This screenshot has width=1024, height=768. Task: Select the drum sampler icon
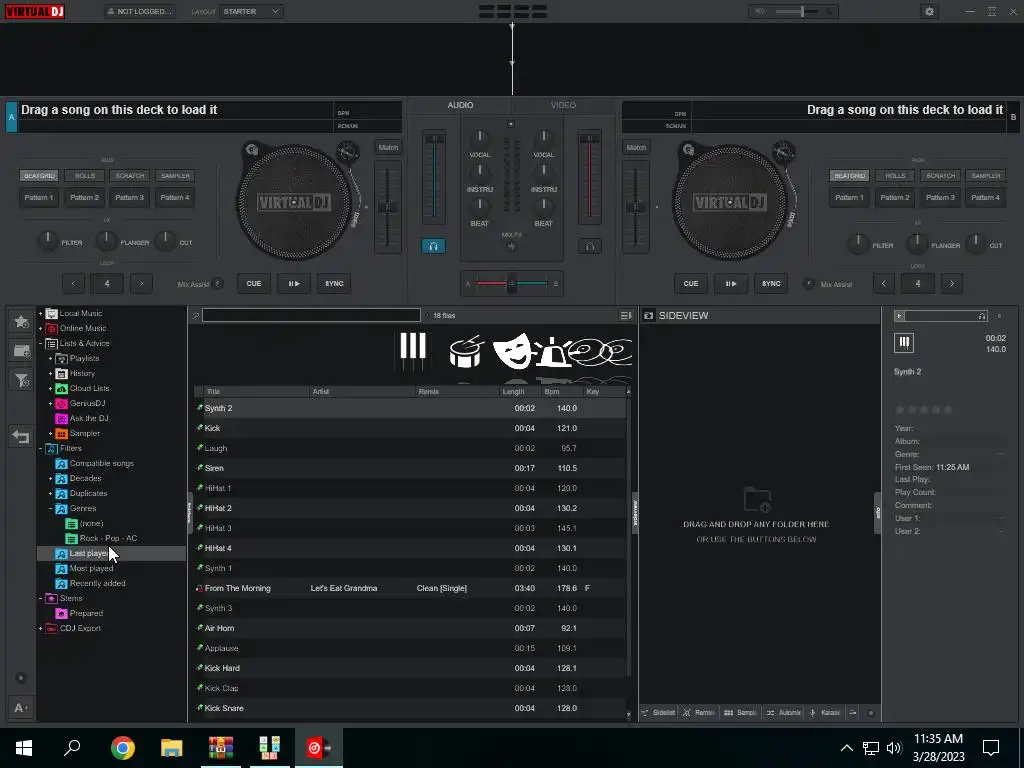click(466, 351)
